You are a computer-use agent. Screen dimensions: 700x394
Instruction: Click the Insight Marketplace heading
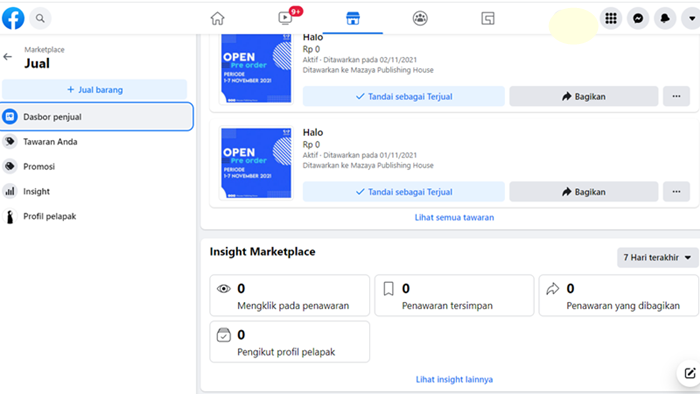tap(262, 252)
